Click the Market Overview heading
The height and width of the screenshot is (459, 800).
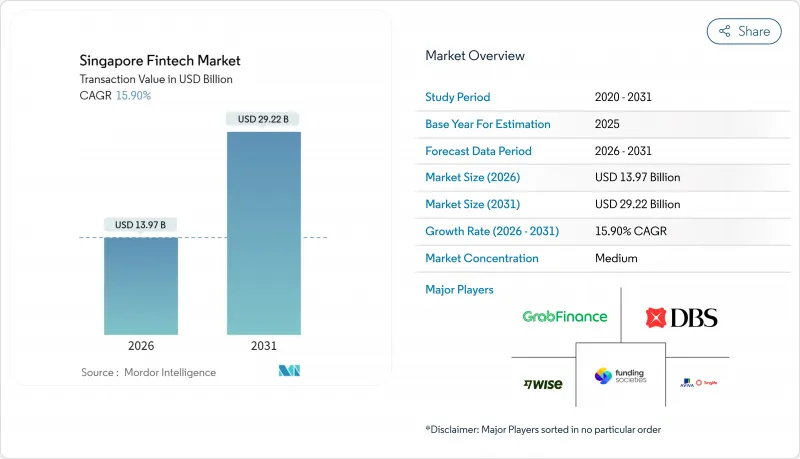pos(475,56)
